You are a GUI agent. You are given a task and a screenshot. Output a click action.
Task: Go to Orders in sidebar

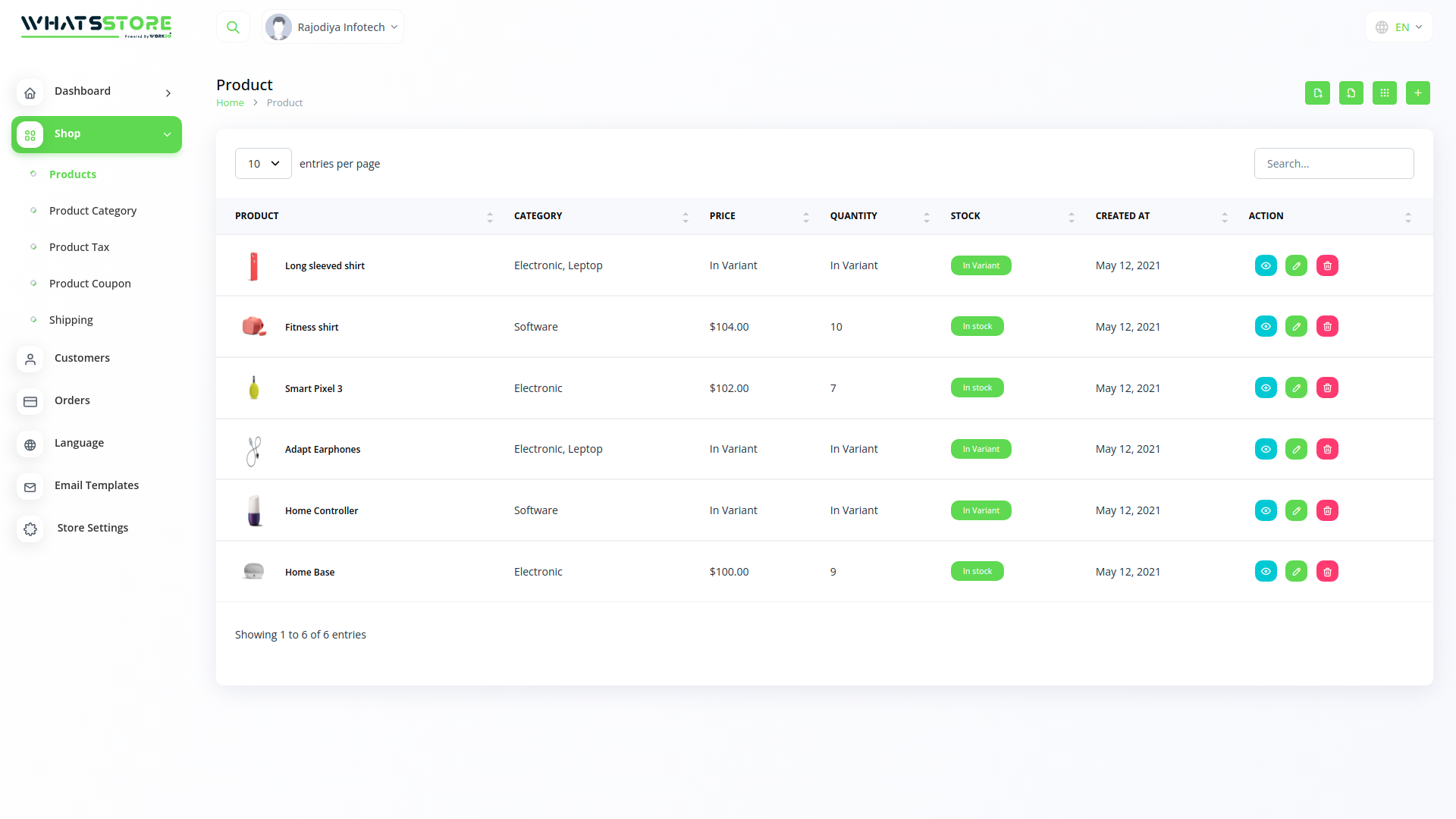click(x=72, y=400)
